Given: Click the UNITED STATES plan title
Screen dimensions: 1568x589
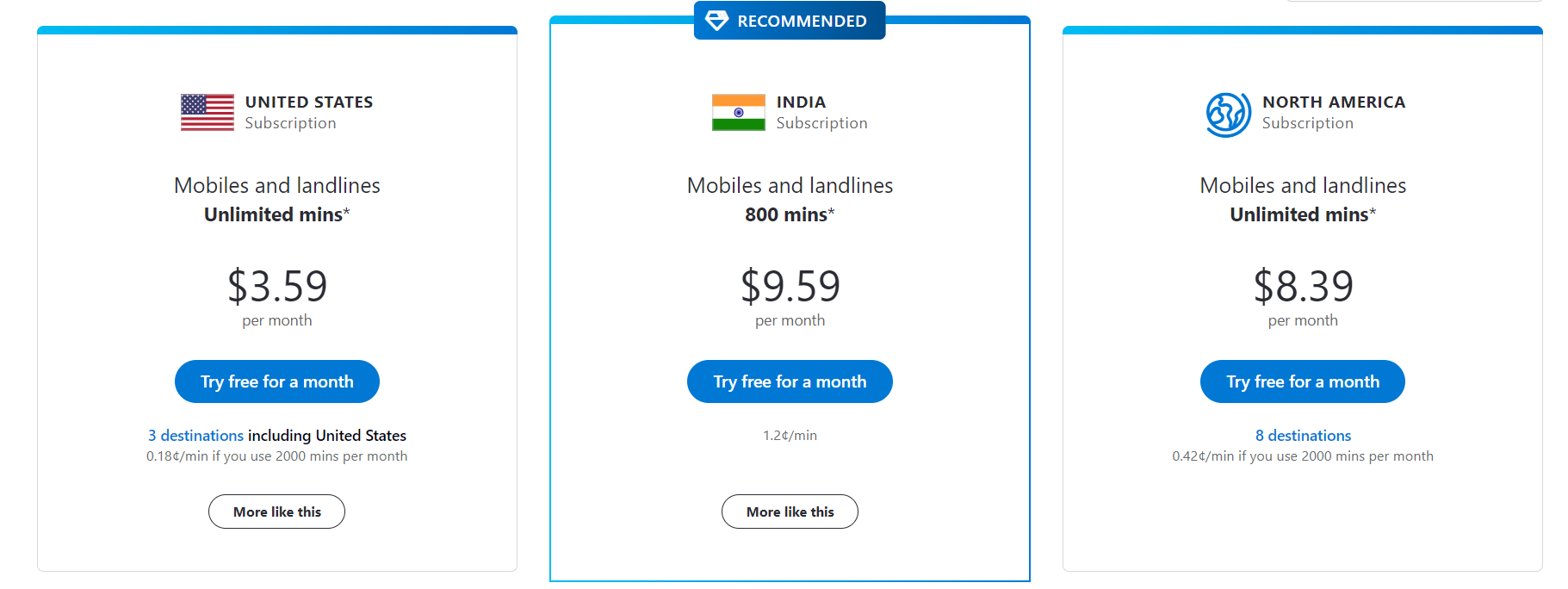Looking at the screenshot, I should 309,102.
